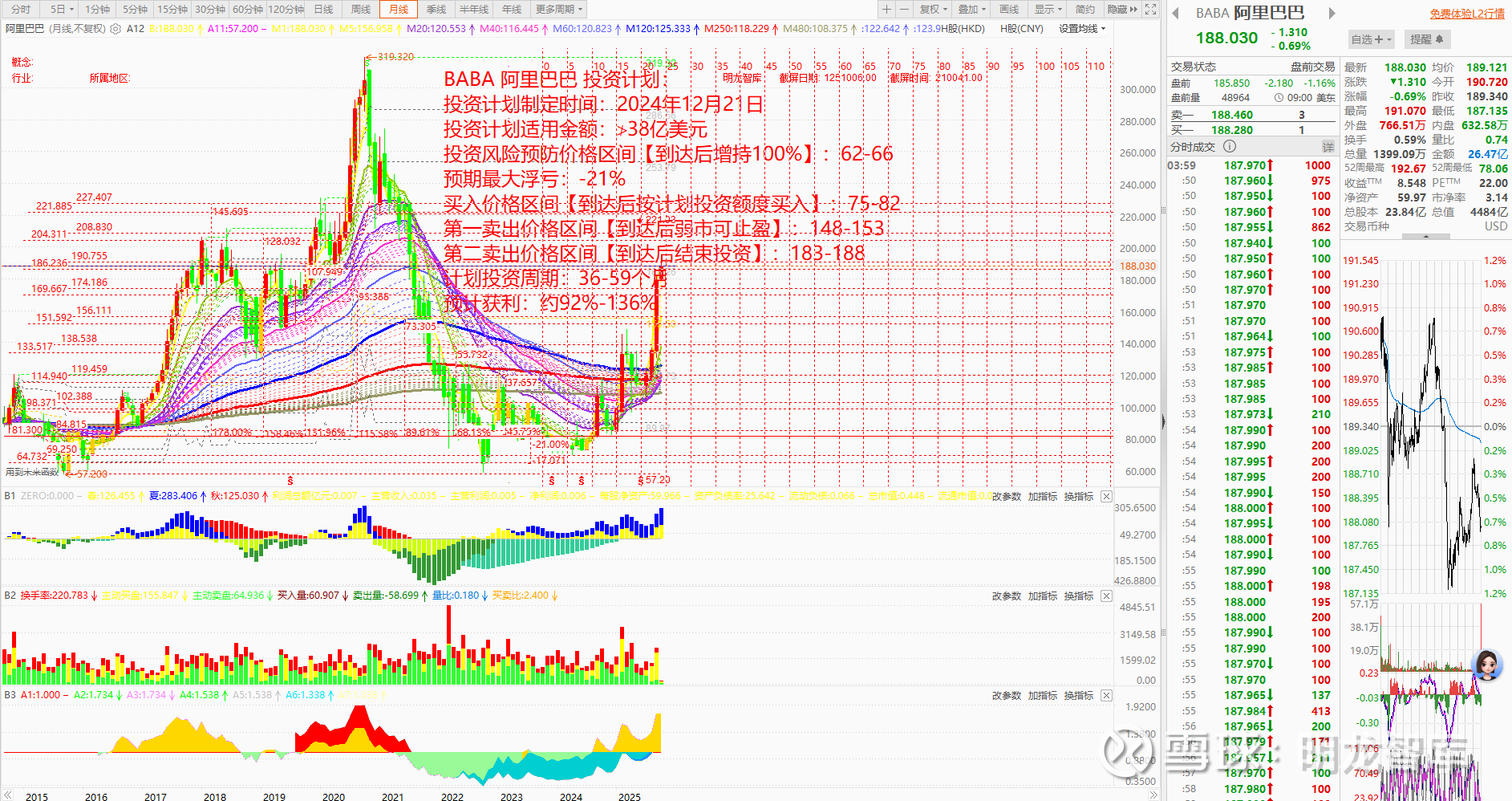Click 换指标 in the B2 panel
Screen dimensions: 1512x801
point(1079,596)
